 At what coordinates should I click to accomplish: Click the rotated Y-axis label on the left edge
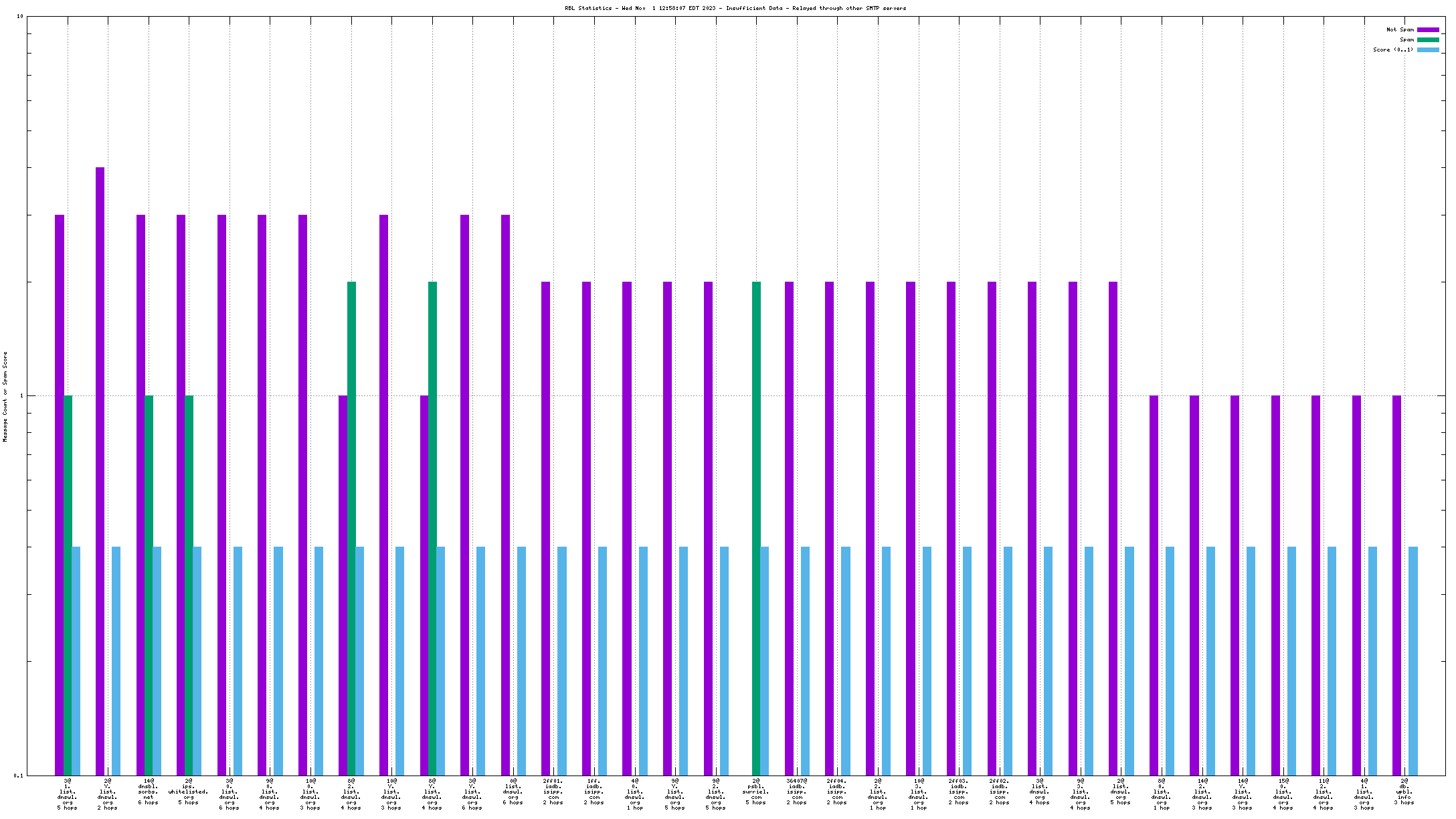(x=5, y=396)
